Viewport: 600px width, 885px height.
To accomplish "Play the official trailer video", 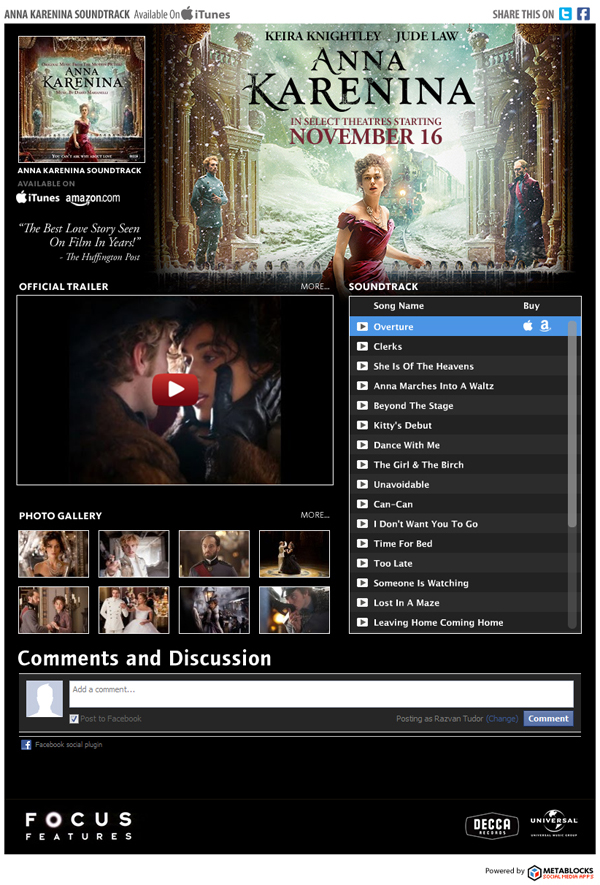I will click(175, 389).
